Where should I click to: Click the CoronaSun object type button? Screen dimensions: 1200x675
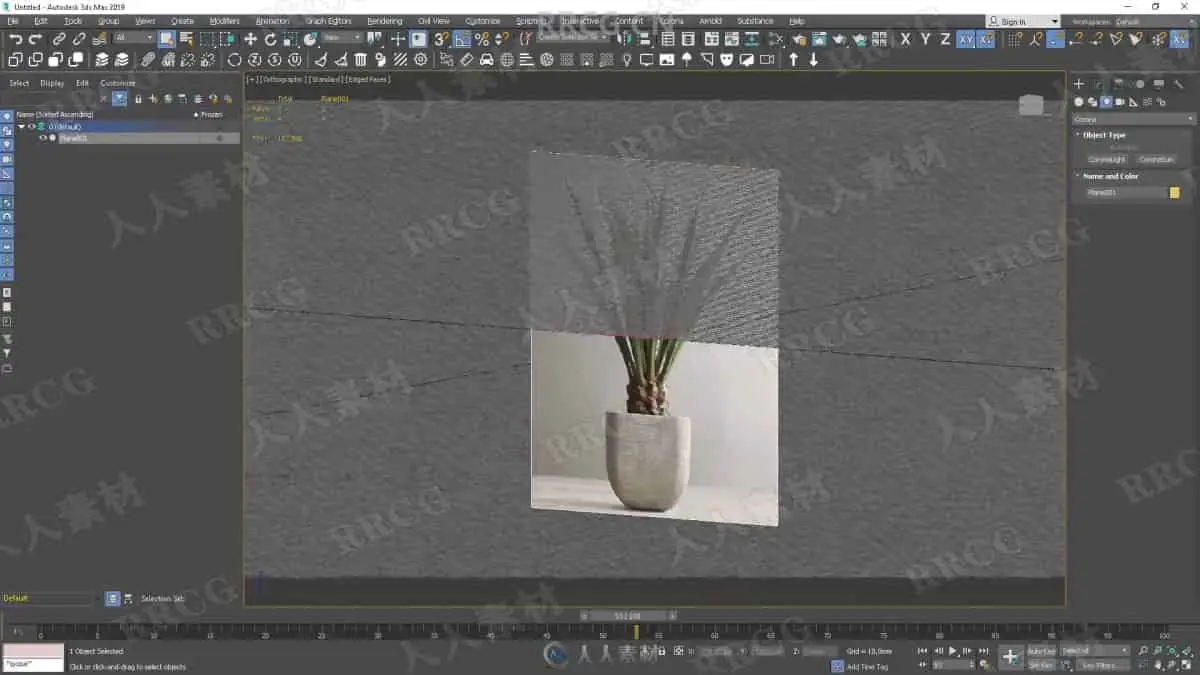coord(1157,159)
